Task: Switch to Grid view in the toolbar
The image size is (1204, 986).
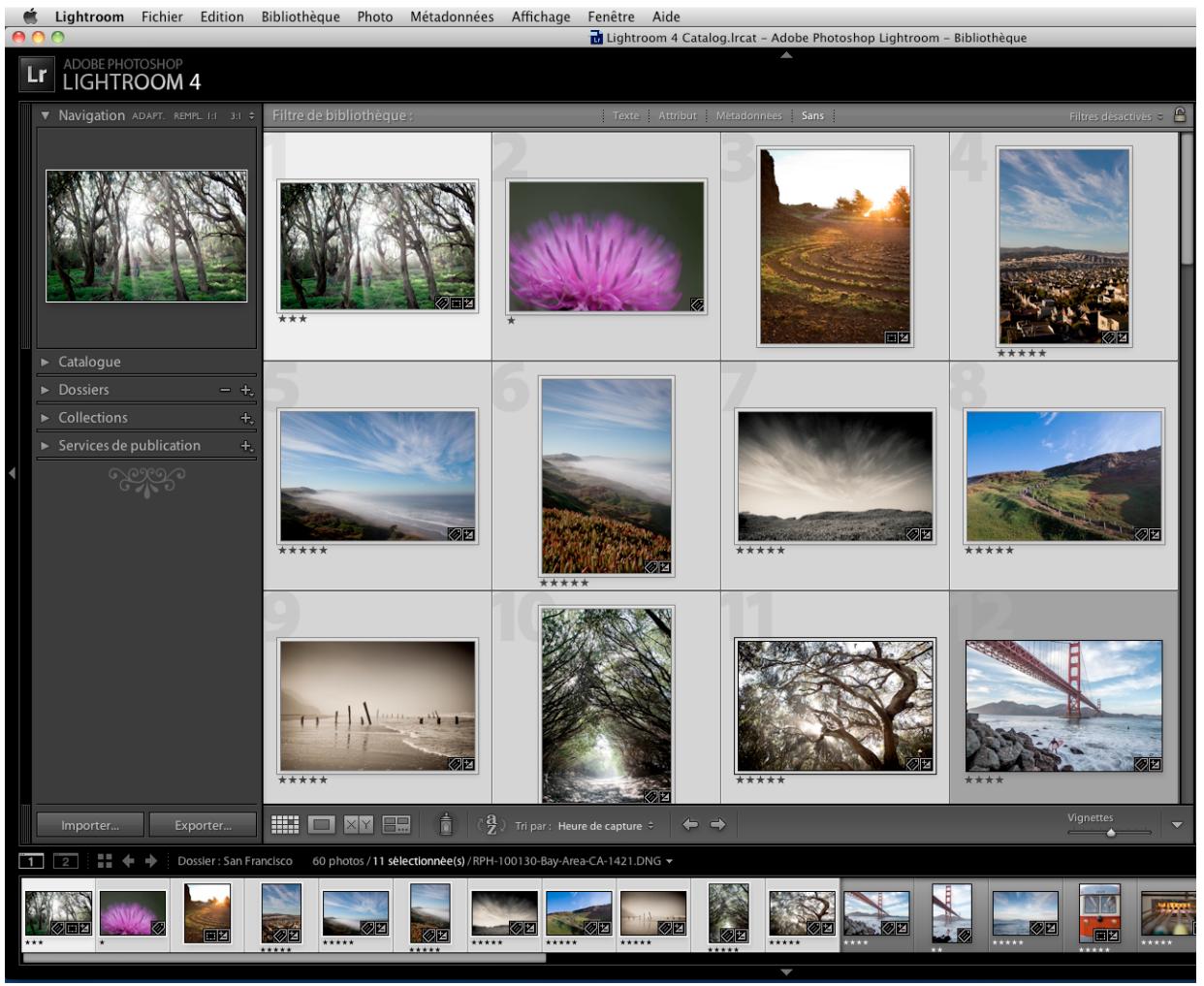Action: click(x=284, y=825)
